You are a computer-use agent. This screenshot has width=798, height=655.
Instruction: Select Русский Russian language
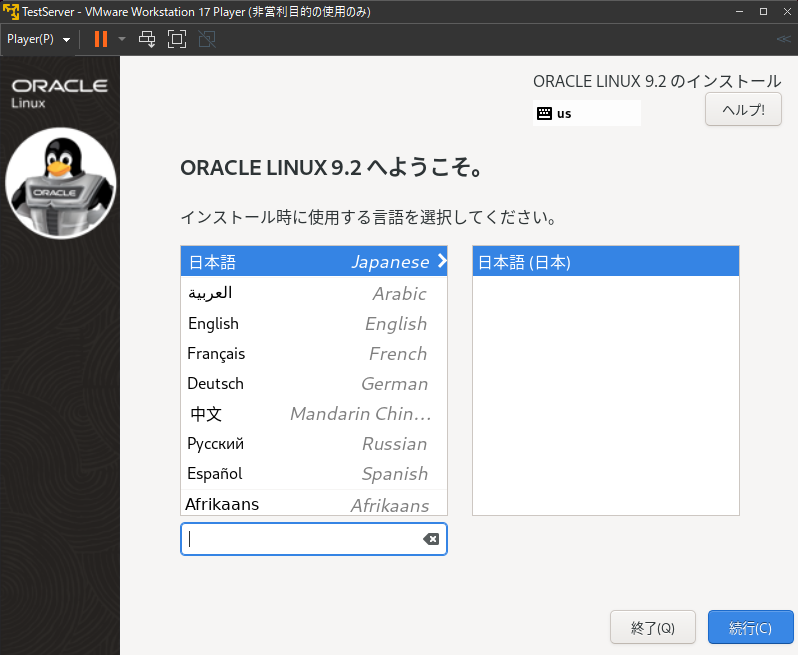[314, 444]
